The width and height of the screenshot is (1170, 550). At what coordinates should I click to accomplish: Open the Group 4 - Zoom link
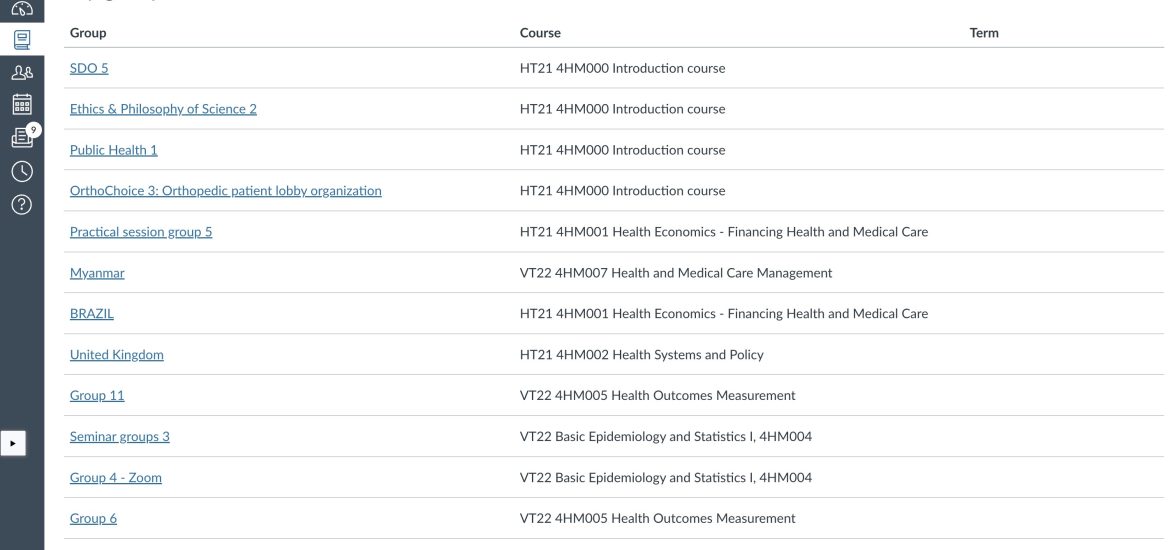pos(116,478)
